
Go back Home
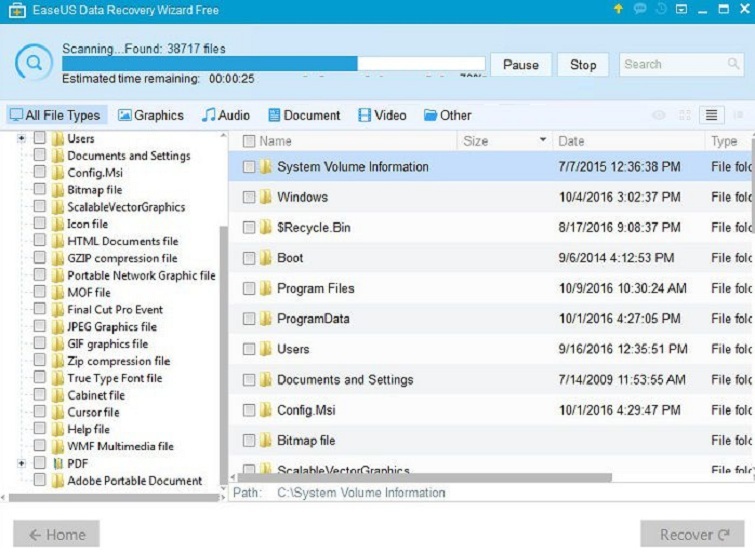(56, 534)
